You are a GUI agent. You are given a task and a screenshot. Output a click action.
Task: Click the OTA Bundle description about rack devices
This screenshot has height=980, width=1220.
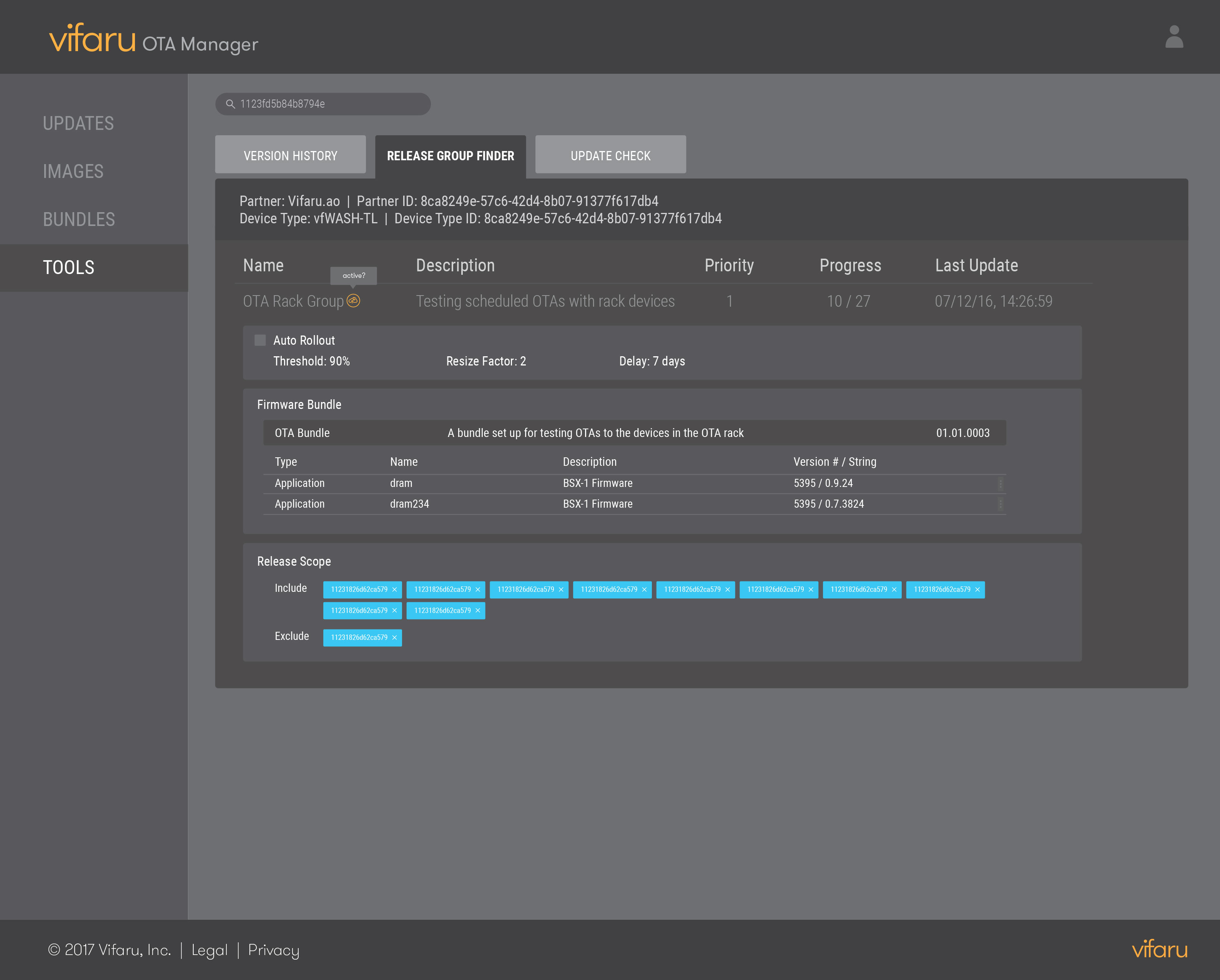(595, 433)
